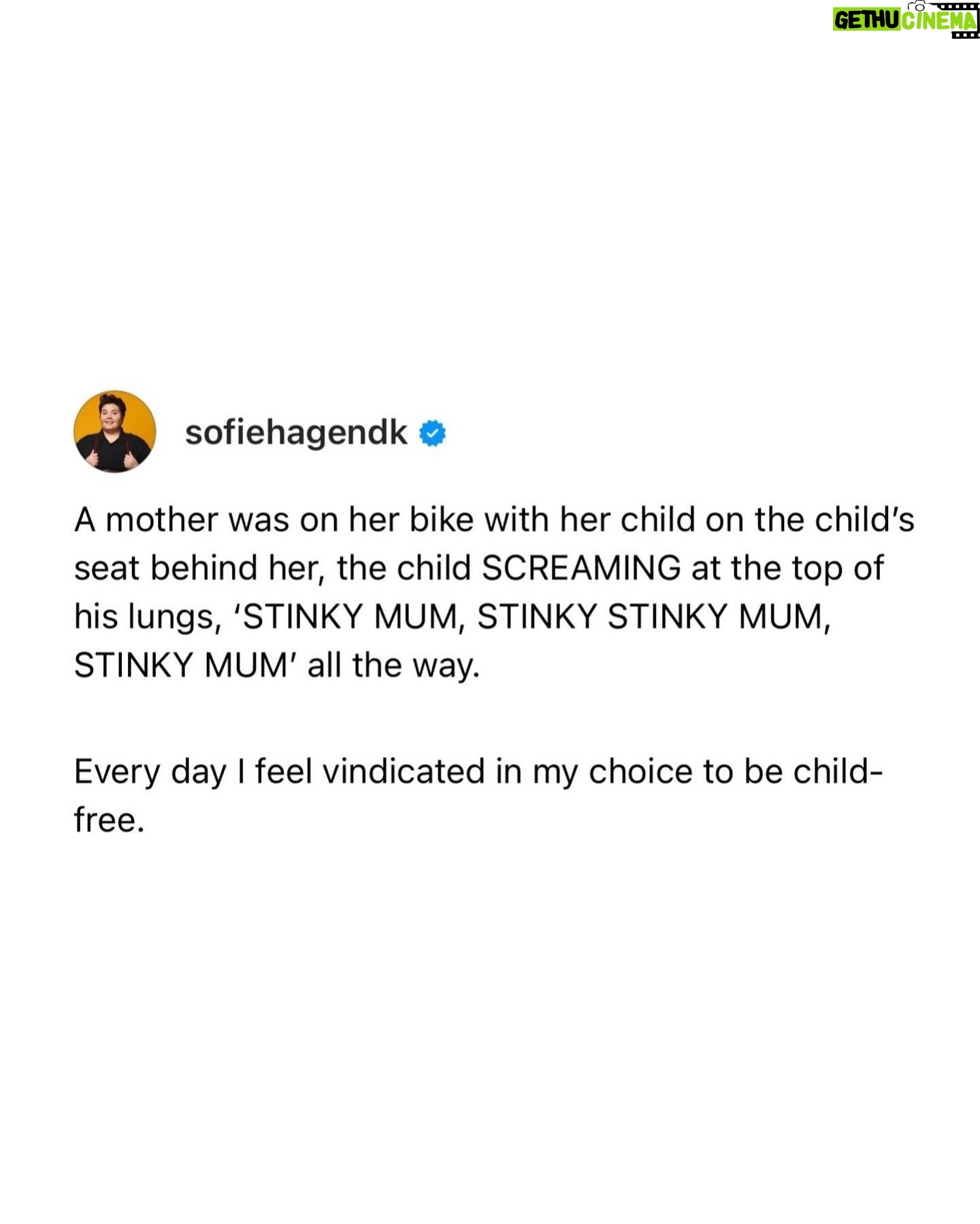Open the sofiehagendk profile avatar
This screenshot has width=980, height=1224.
coord(114,432)
